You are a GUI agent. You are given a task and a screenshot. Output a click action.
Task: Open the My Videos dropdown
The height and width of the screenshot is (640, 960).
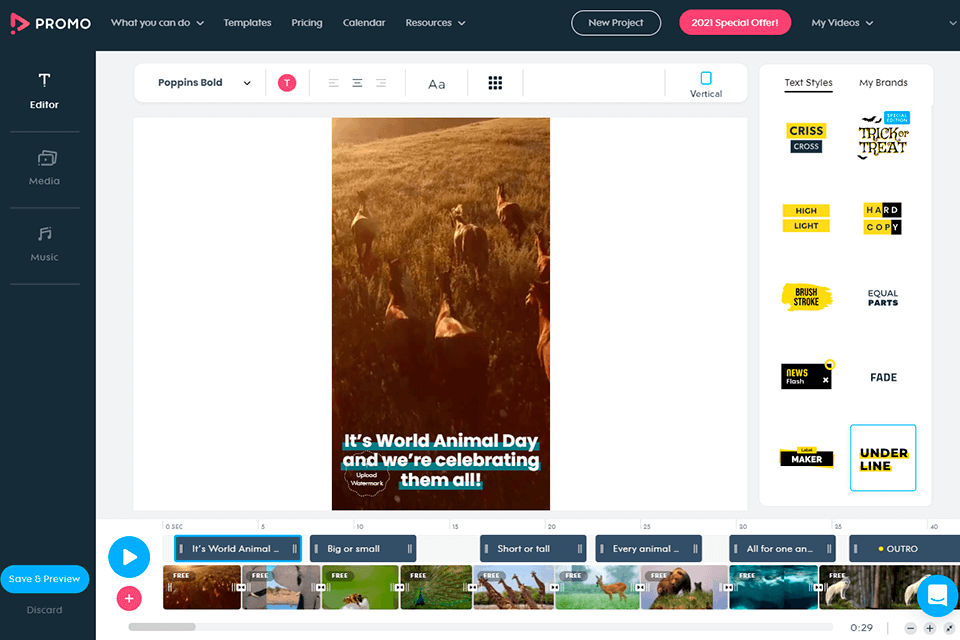842,23
